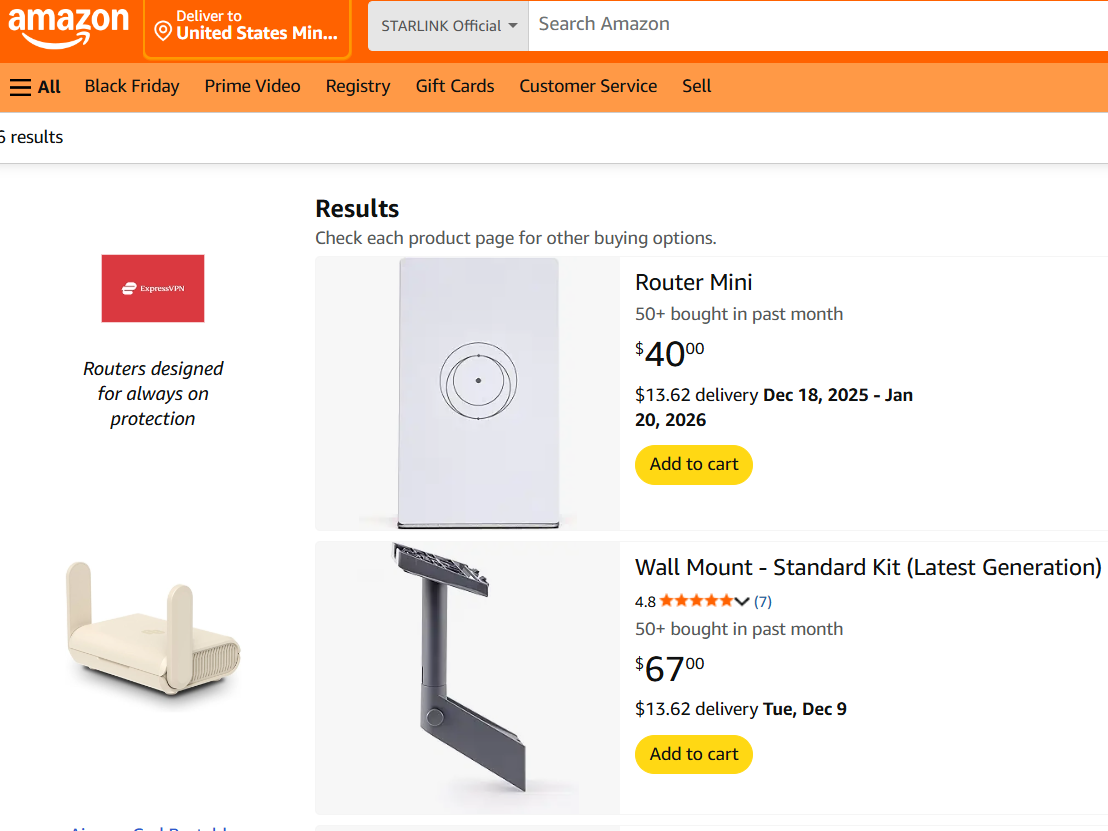
Task: Open the Registry nav item
Action: pos(358,86)
